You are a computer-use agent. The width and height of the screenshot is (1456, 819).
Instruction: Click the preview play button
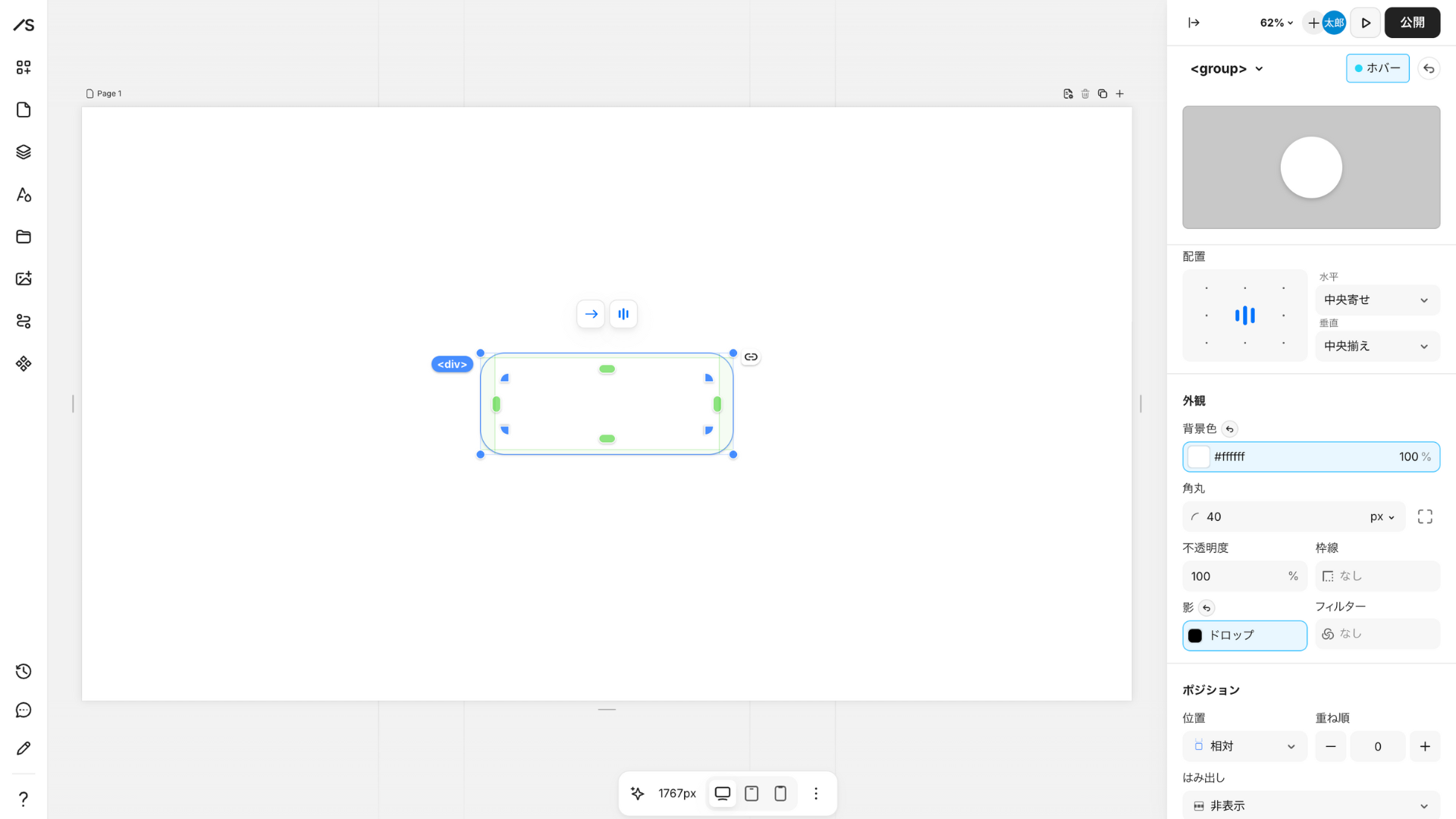click(x=1365, y=23)
